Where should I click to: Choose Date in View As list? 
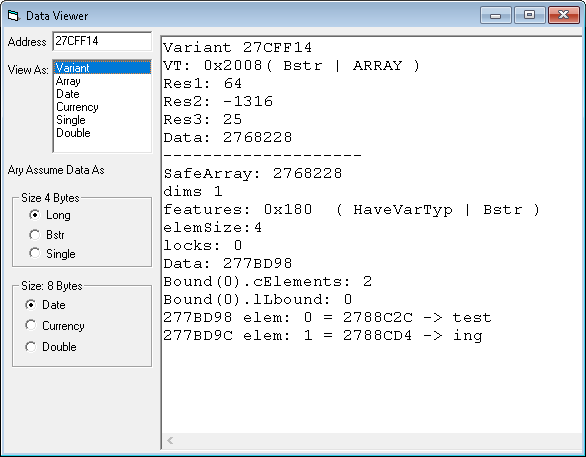point(102,94)
